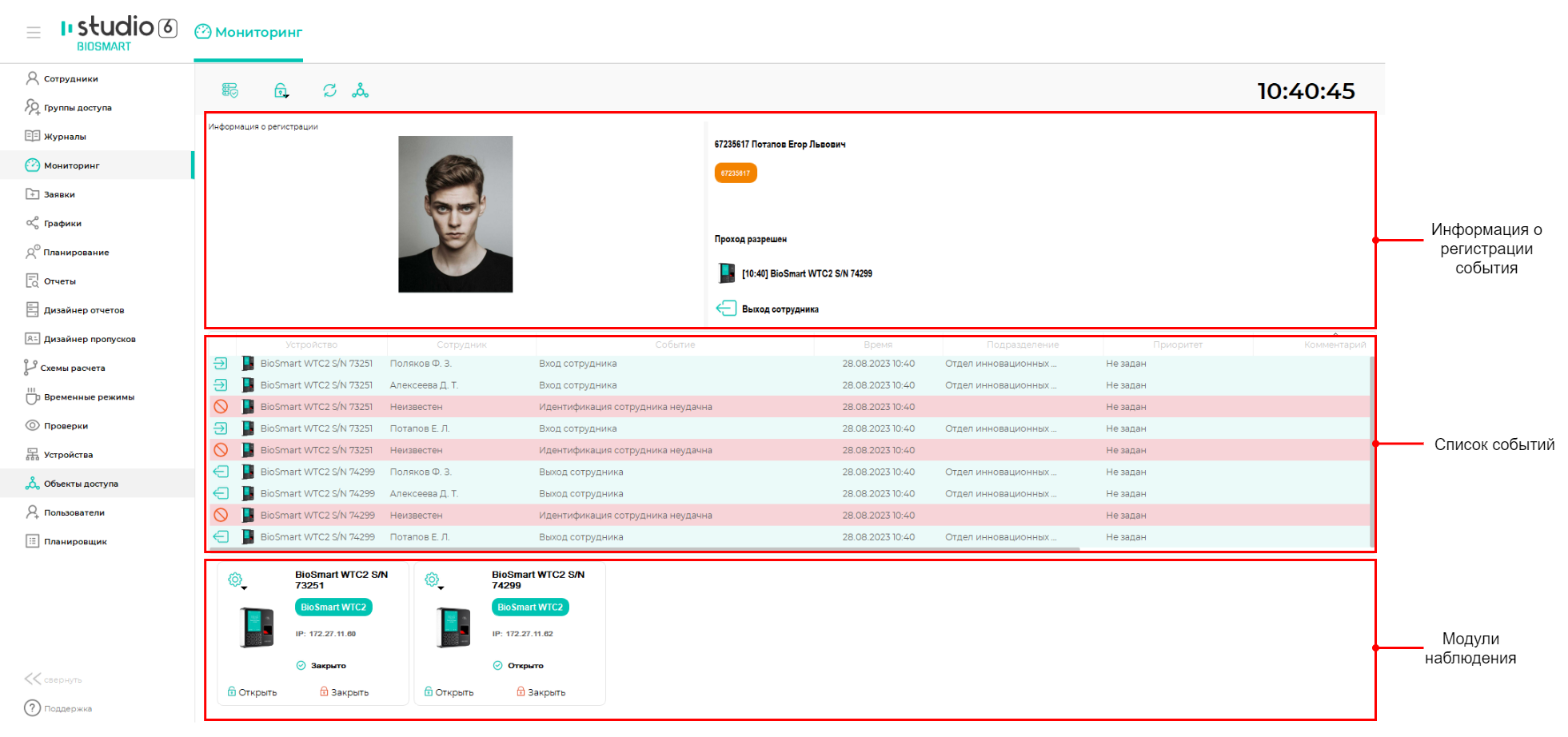This screenshot has width=1568, height=737.
Task: Open Временные режимы in the sidebar
Action: tap(97, 396)
